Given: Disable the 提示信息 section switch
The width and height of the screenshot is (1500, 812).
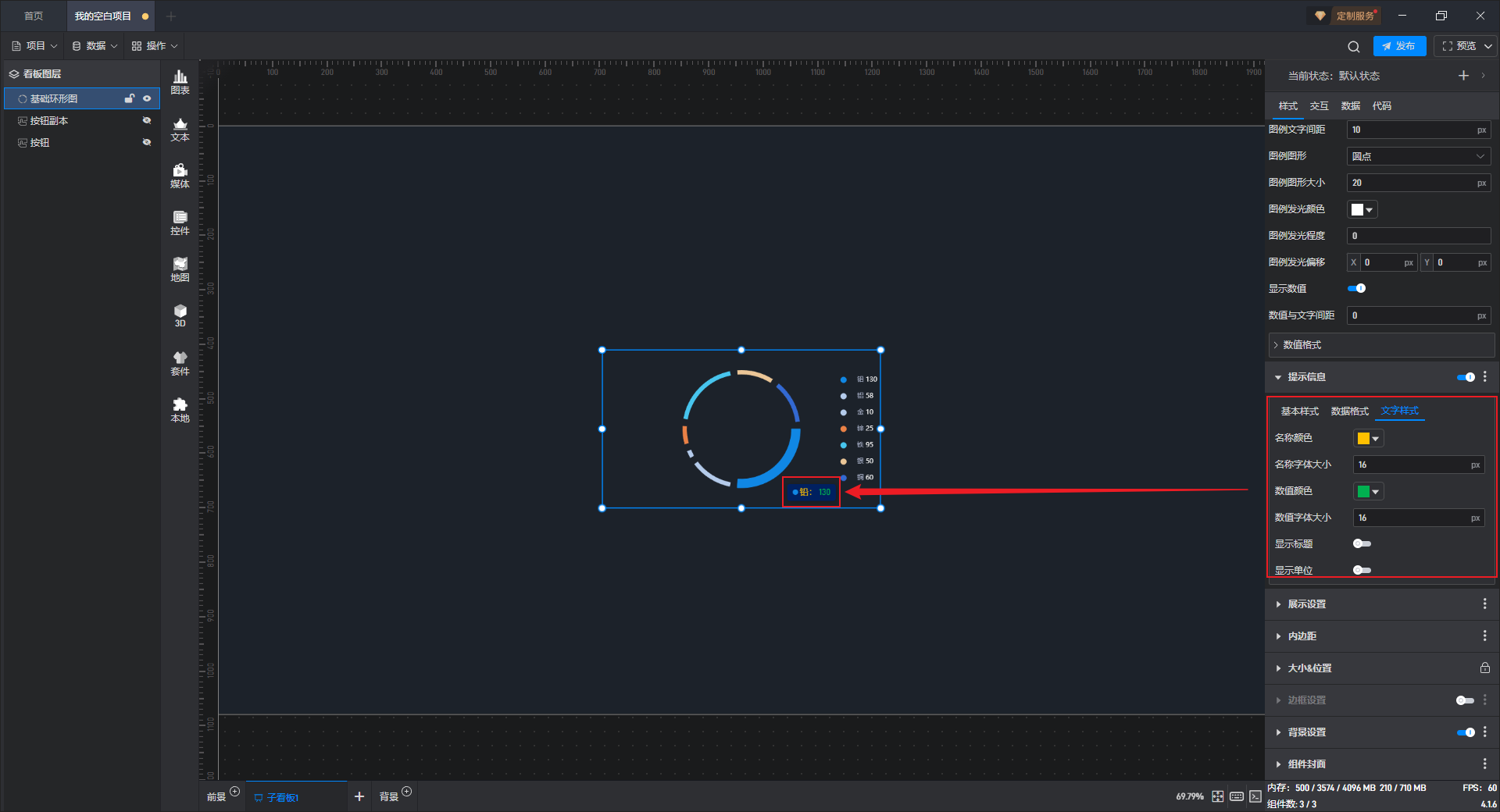Looking at the screenshot, I should tap(1466, 377).
